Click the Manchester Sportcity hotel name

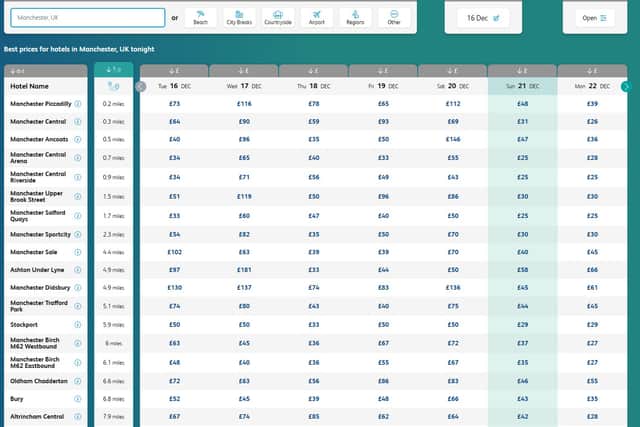[40, 234]
